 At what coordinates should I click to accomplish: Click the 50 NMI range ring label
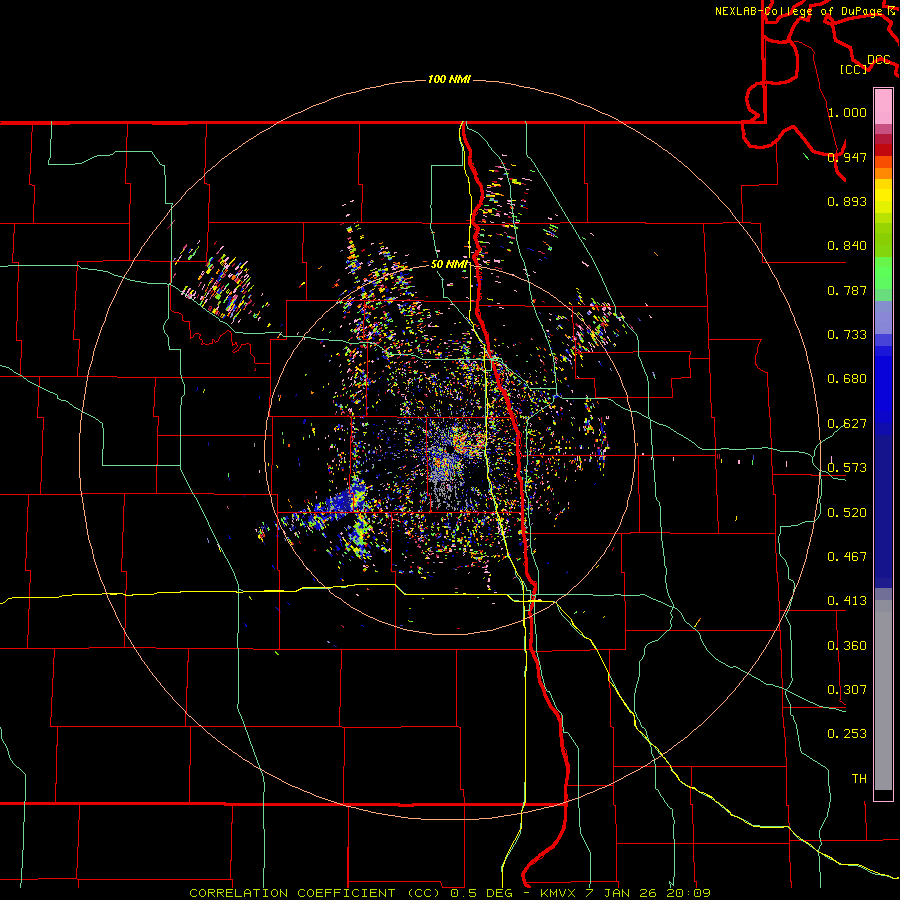tap(449, 264)
